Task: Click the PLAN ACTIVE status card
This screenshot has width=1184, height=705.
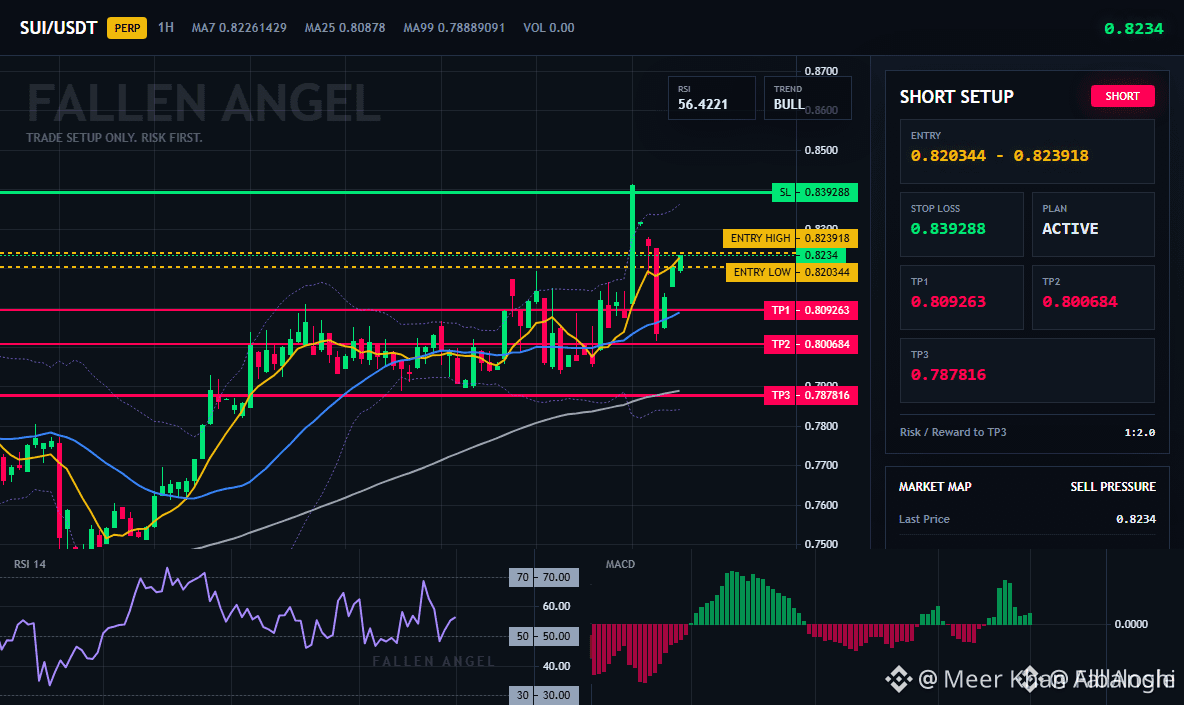Action: [1093, 224]
